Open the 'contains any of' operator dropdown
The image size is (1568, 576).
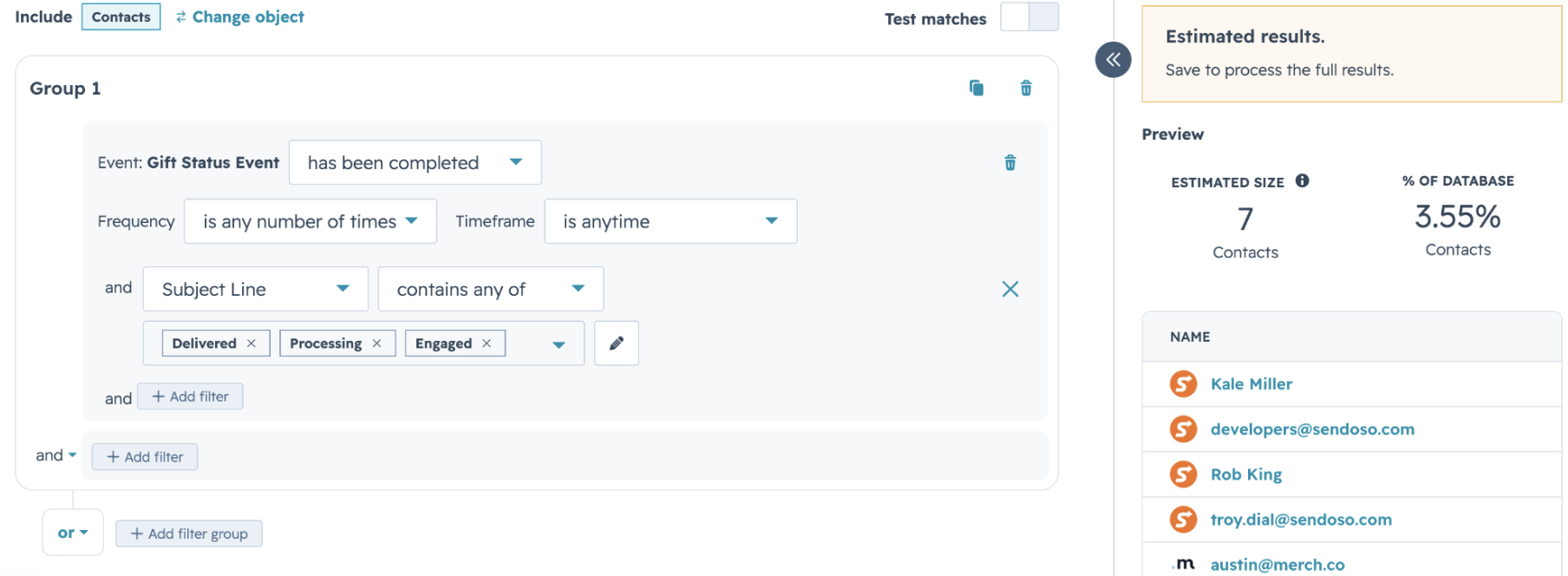(x=491, y=289)
